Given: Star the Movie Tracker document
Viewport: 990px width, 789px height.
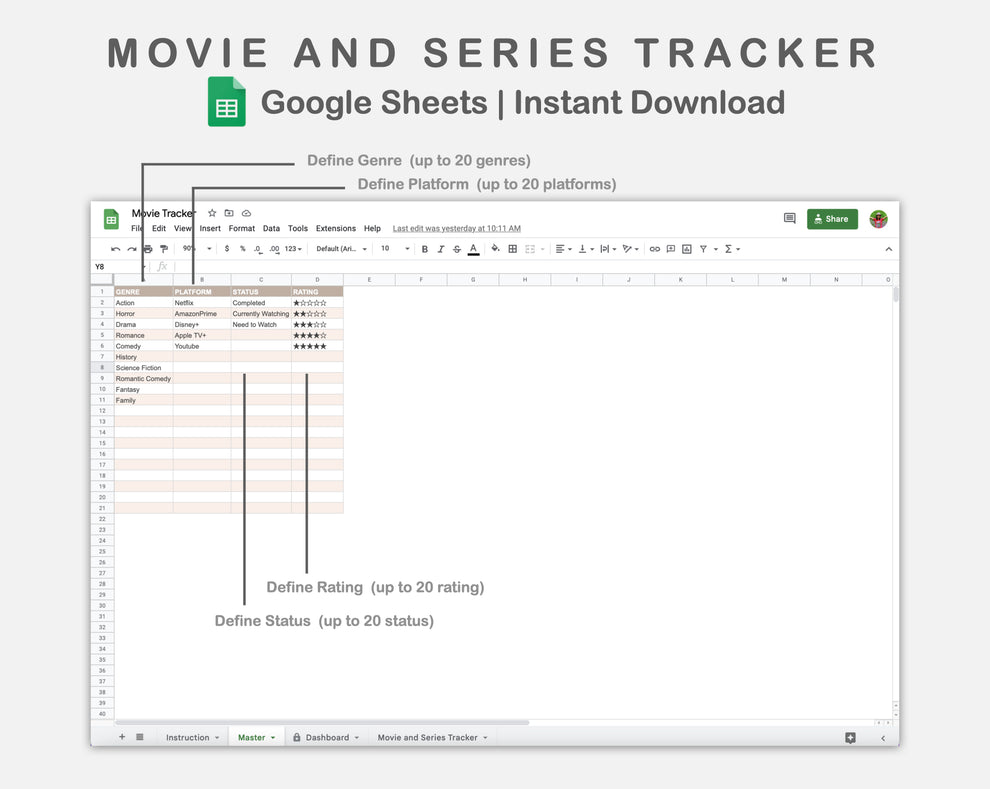Looking at the screenshot, I should (211, 213).
